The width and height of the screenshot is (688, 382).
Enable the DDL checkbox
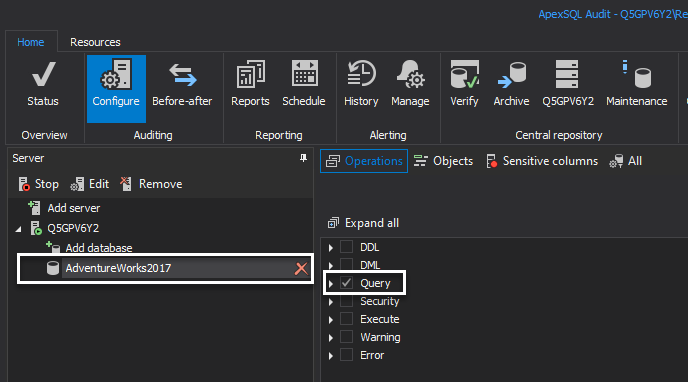346,247
